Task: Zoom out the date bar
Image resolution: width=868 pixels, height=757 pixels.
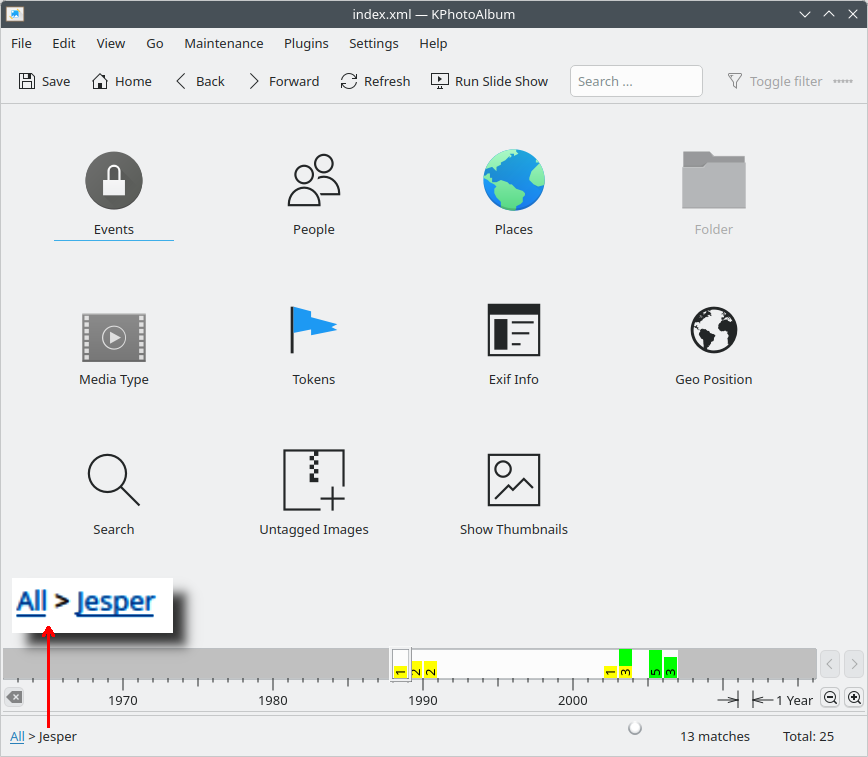Action: 830,698
